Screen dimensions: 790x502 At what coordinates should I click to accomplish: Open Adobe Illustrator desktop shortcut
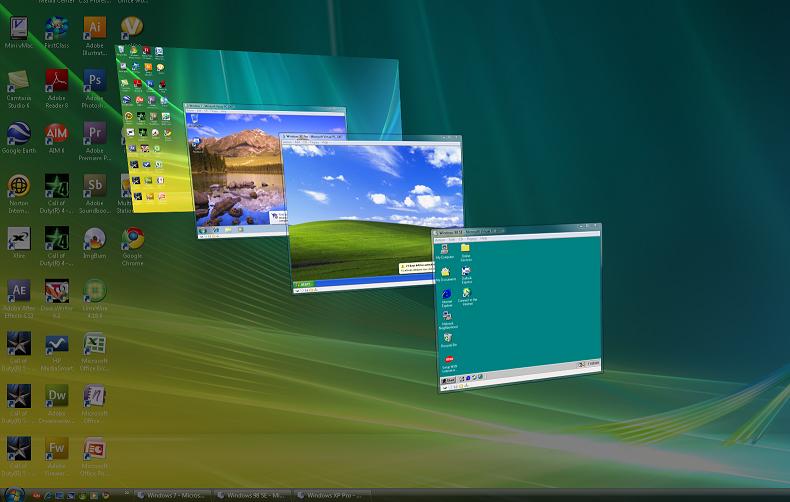(94, 35)
